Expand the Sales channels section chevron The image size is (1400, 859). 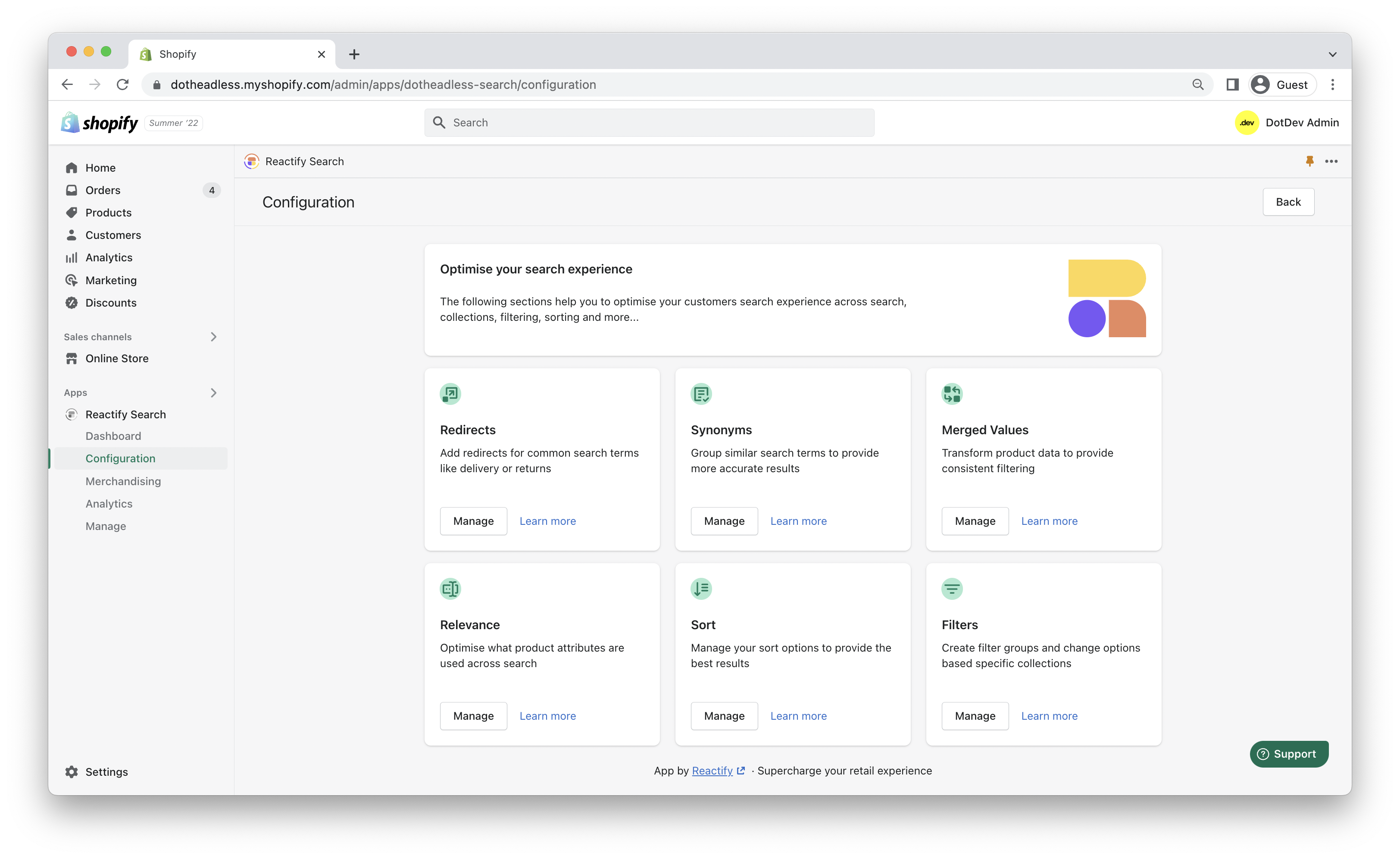click(x=214, y=336)
